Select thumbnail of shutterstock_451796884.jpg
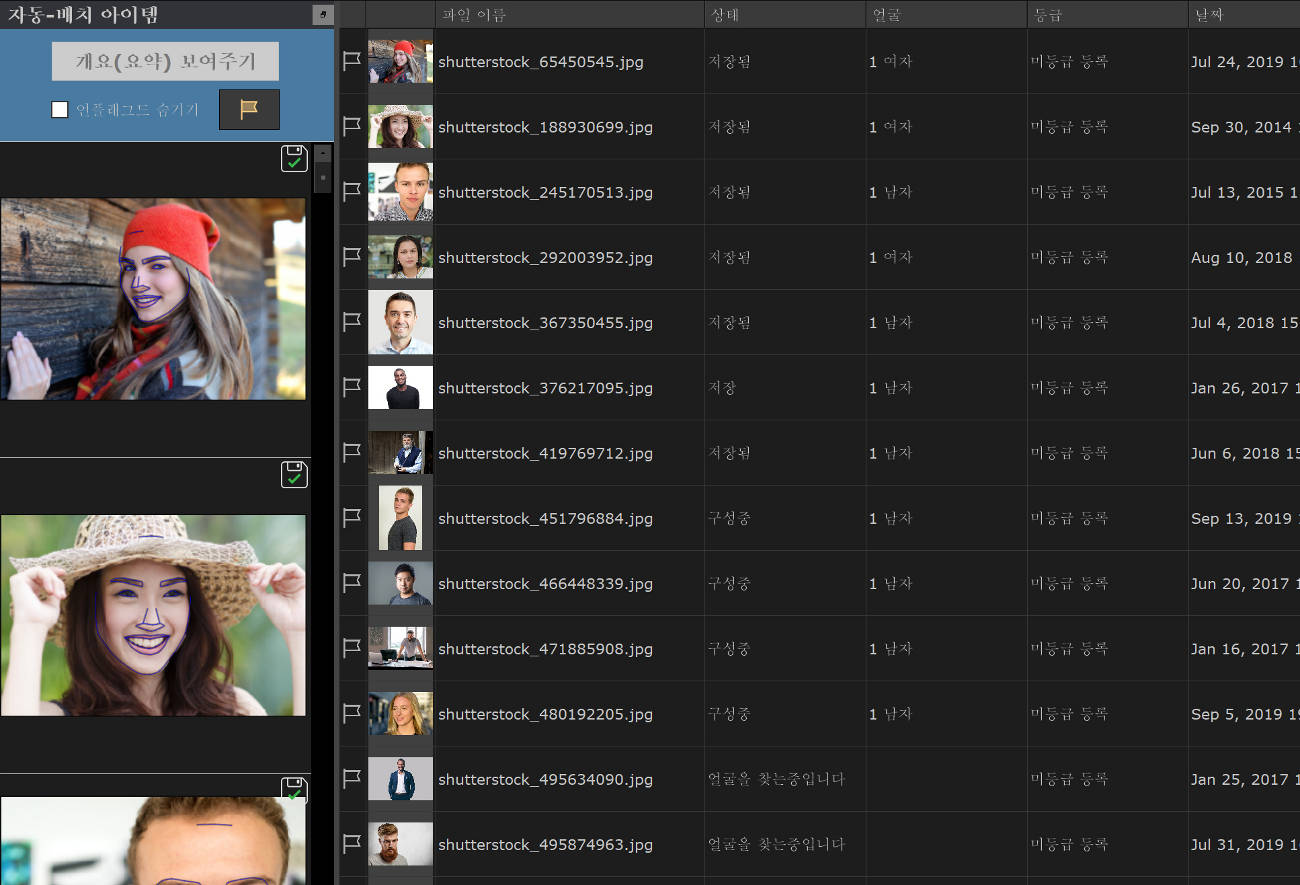1300x885 pixels. 400,518
